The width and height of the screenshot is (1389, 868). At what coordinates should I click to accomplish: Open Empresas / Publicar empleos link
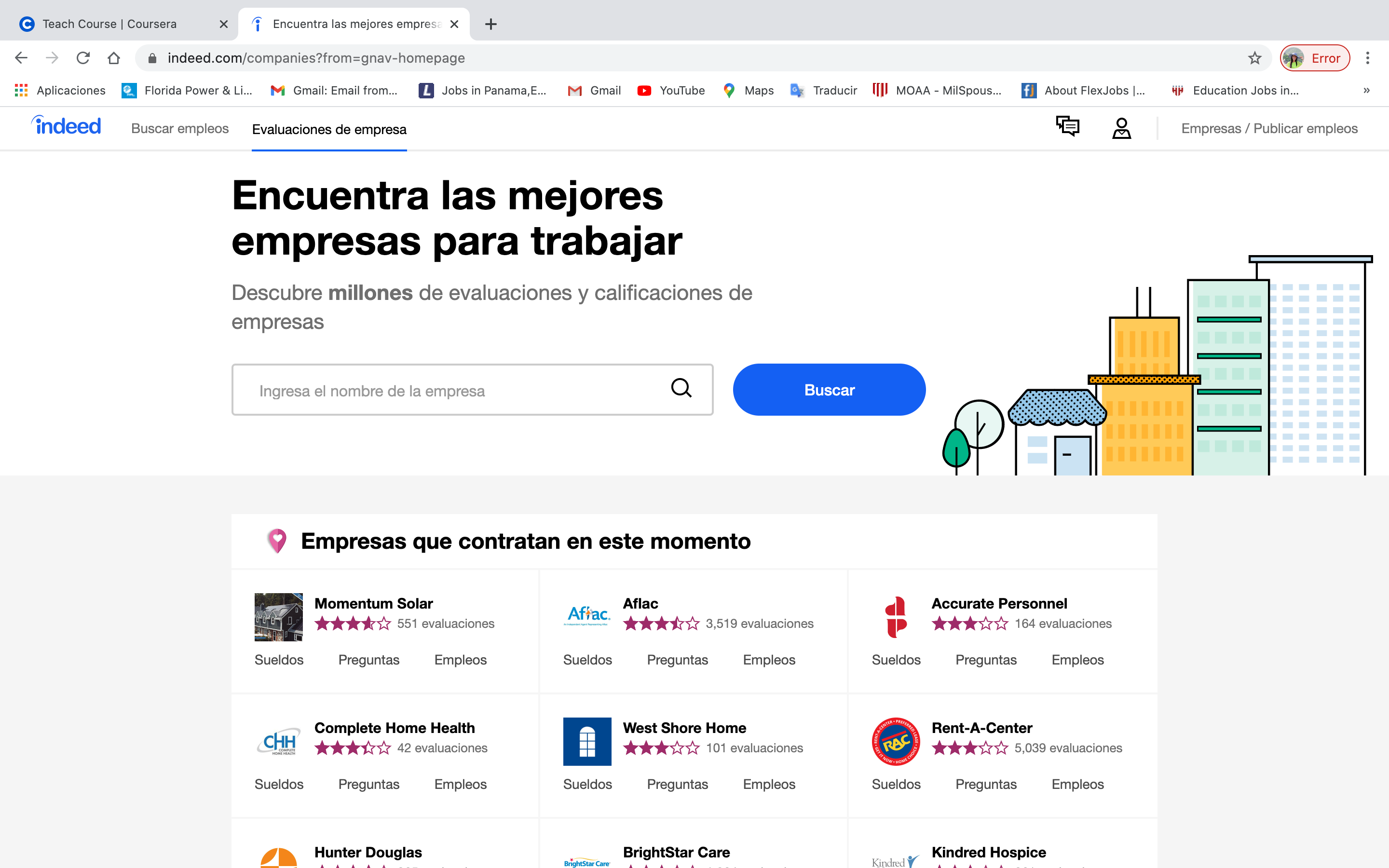point(1269,129)
